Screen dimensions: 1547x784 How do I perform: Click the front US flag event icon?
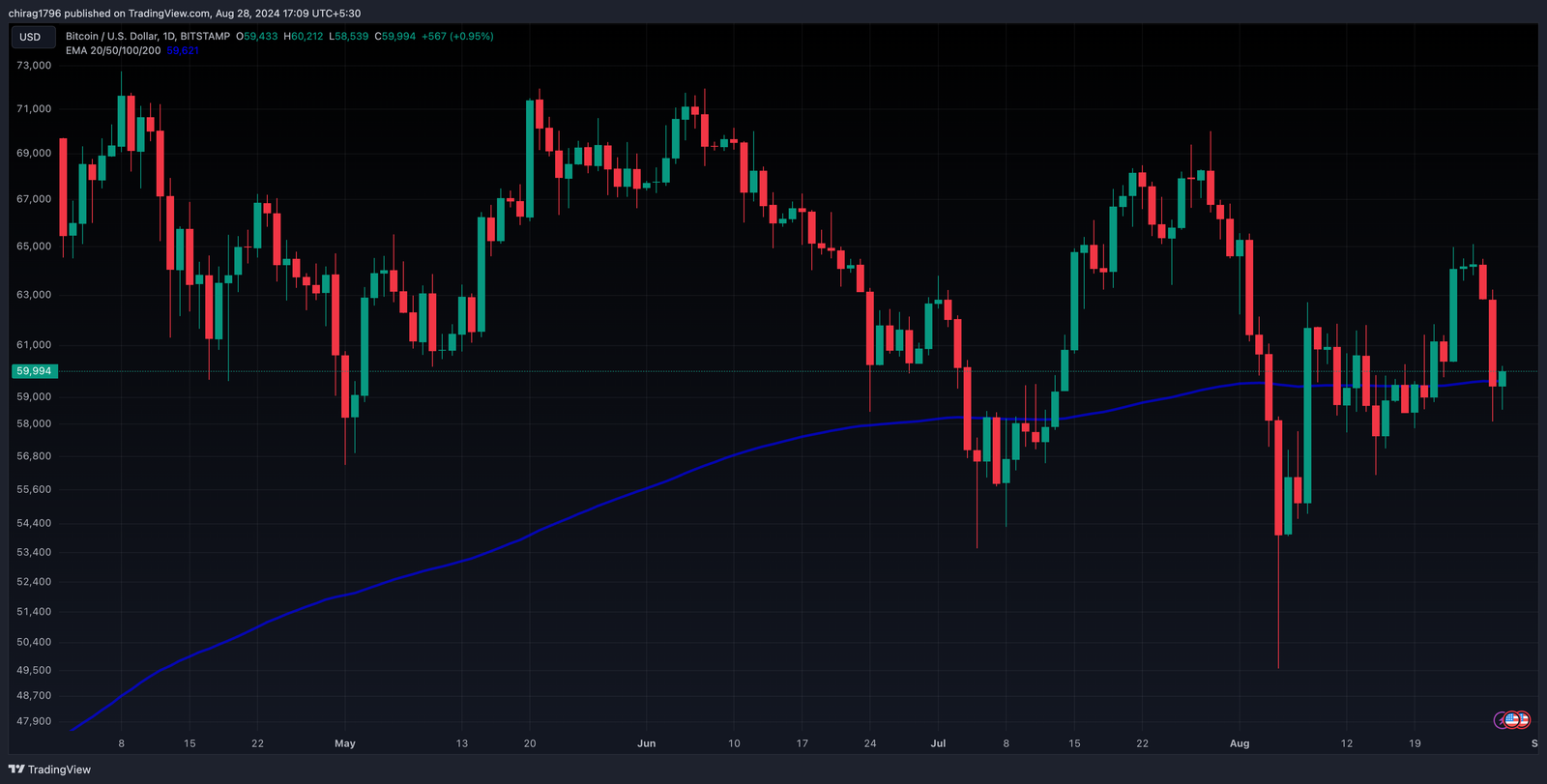point(1512,720)
